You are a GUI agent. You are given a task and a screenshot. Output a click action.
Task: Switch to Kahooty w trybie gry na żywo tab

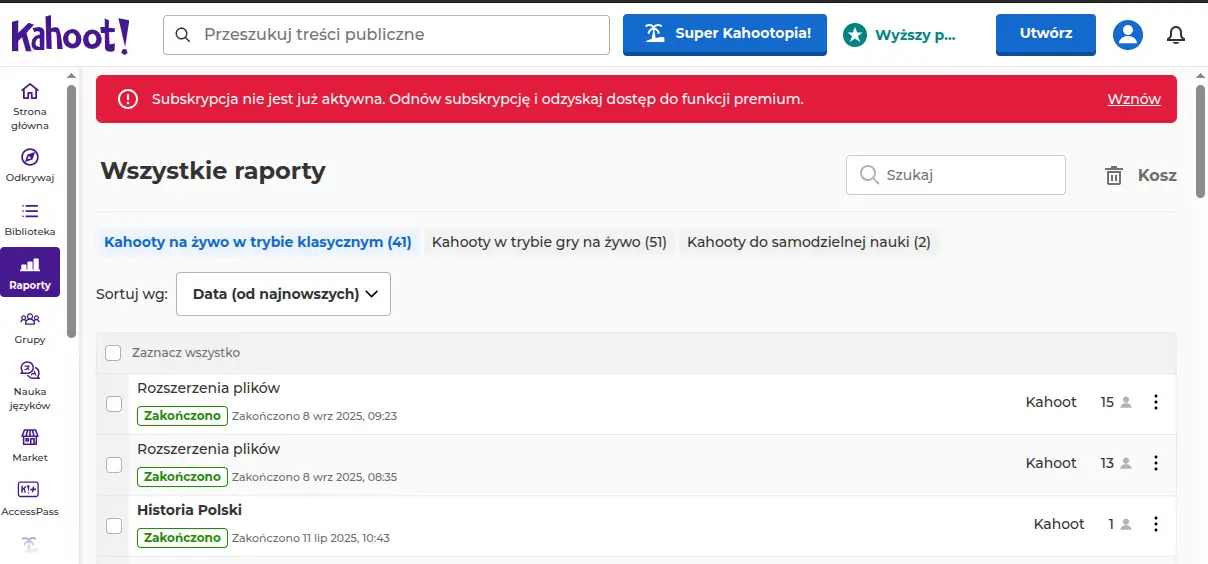point(549,242)
